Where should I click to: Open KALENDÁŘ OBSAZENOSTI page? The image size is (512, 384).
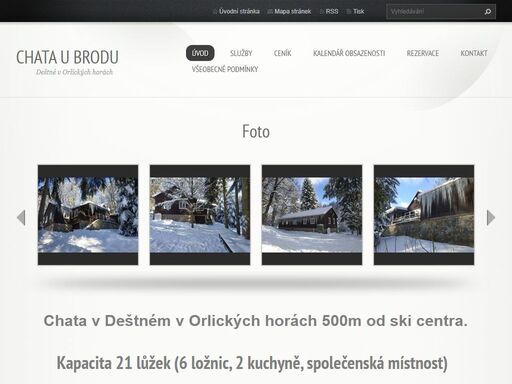(349, 53)
